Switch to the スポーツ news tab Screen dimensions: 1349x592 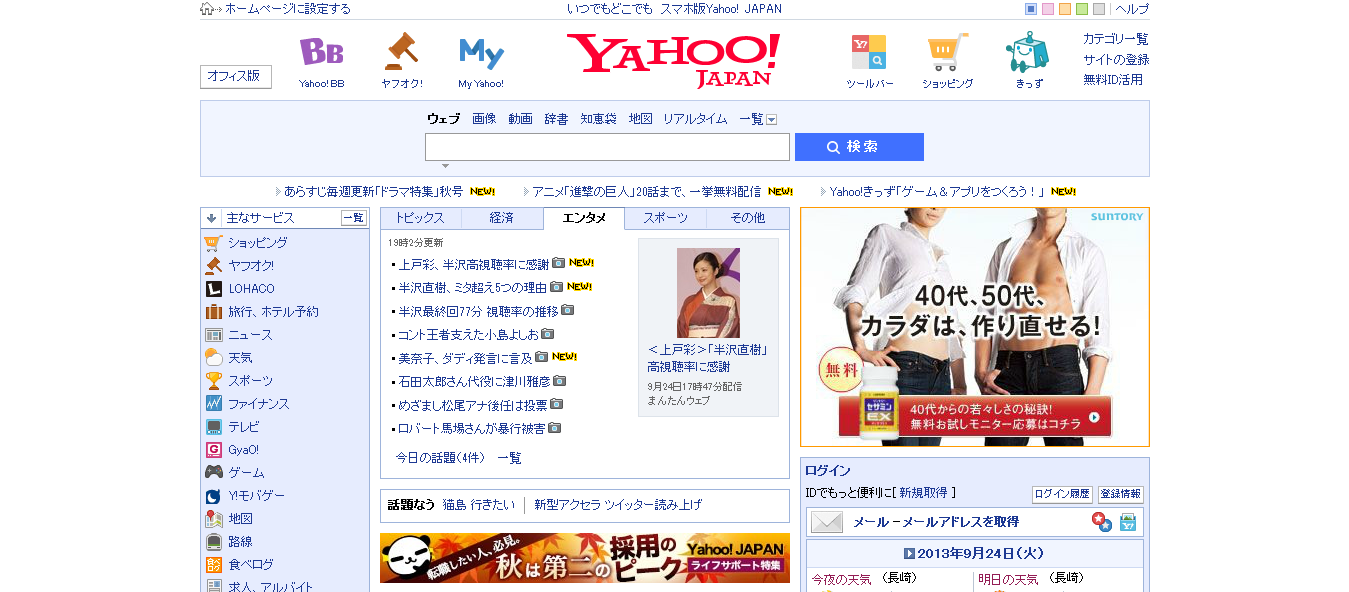pos(666,218)
